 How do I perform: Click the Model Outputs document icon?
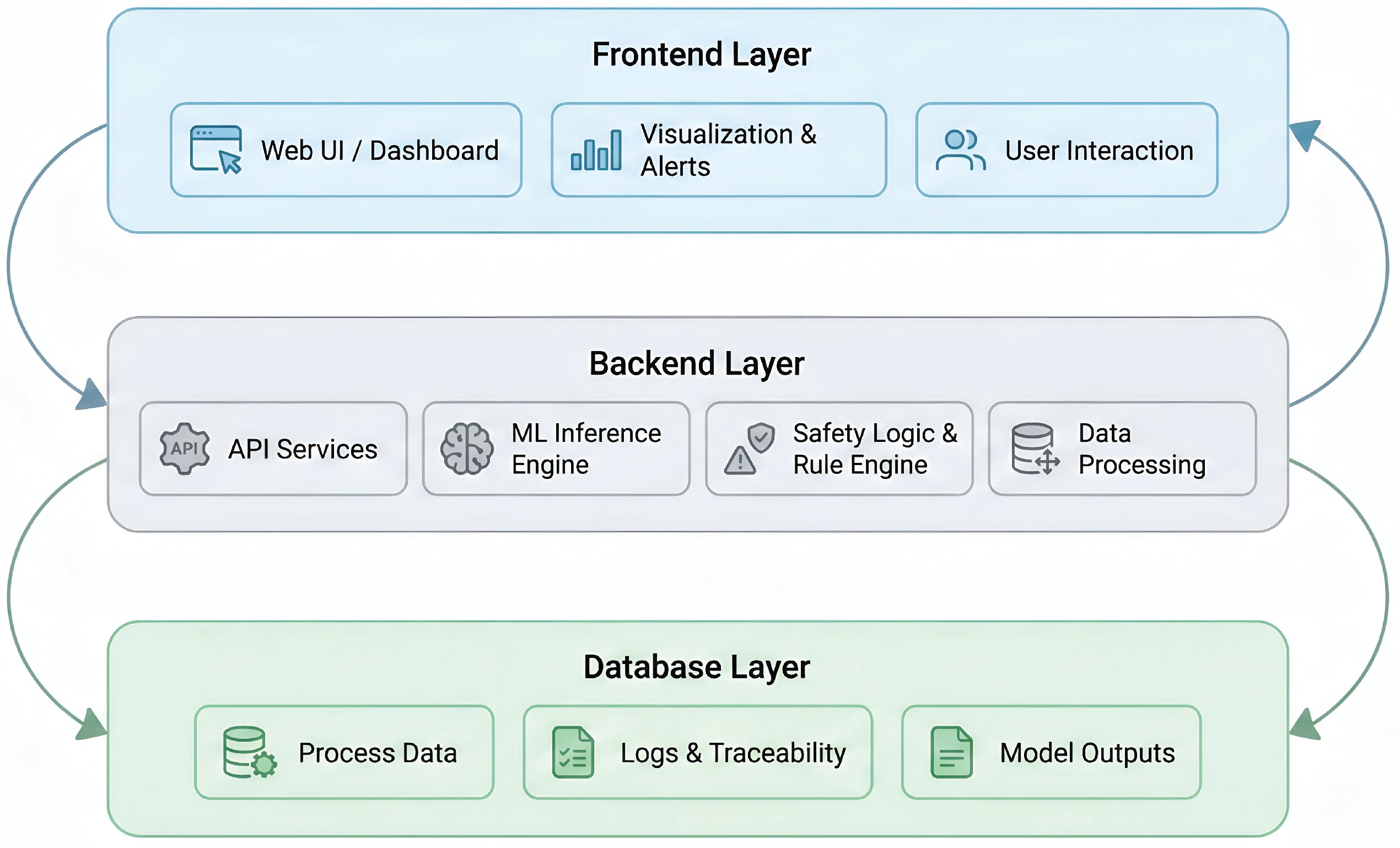coord(951,752)
